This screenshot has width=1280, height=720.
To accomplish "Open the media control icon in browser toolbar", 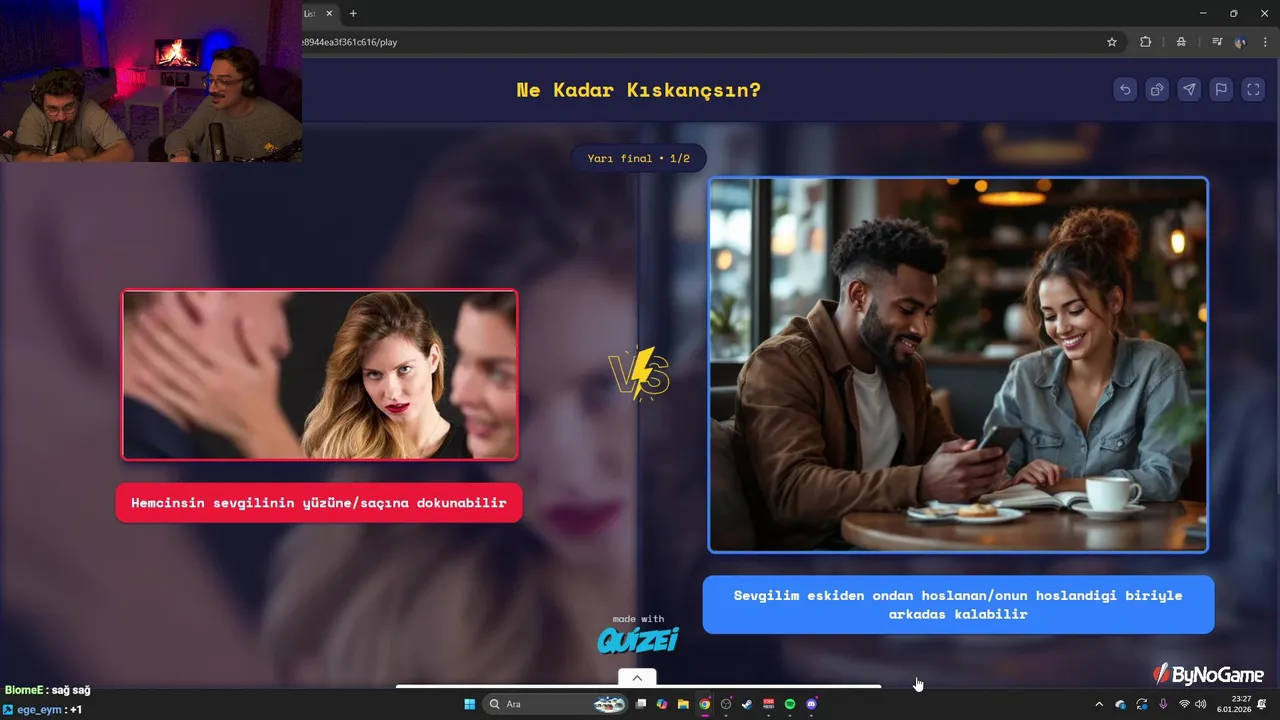I will tap(1217, 42).
